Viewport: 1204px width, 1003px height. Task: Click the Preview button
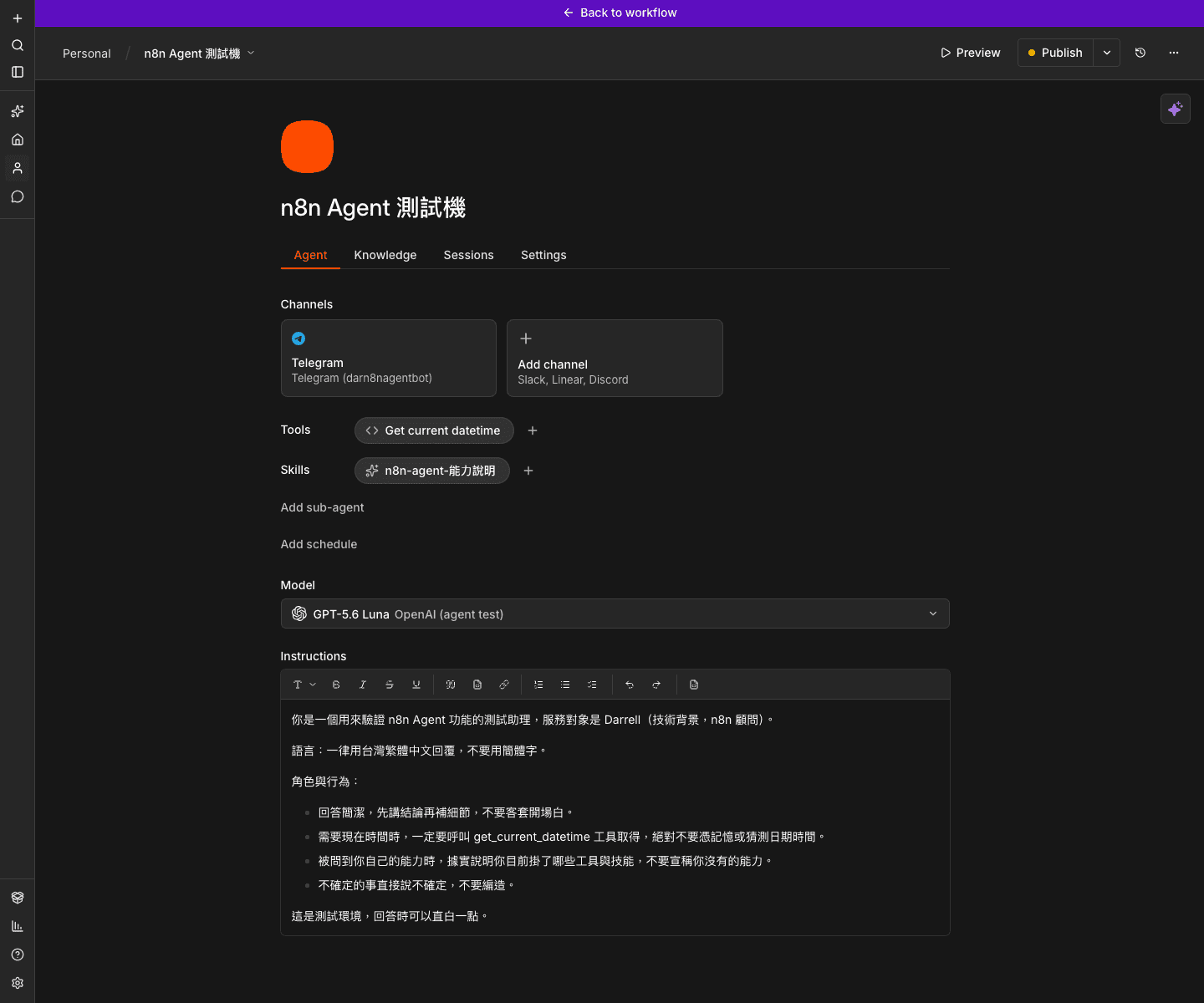point(971,53)
